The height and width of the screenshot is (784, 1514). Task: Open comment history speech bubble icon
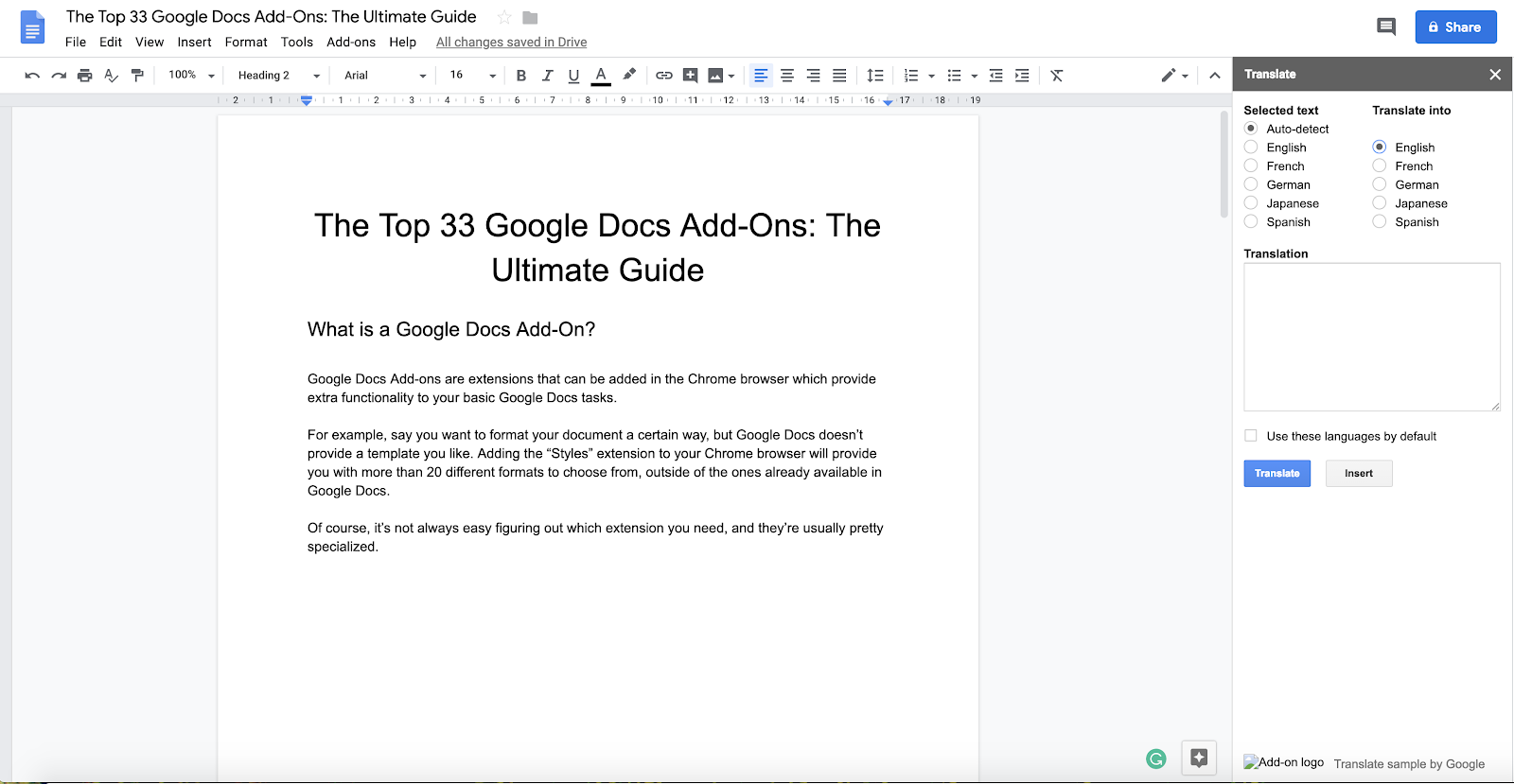(1386, 26)
